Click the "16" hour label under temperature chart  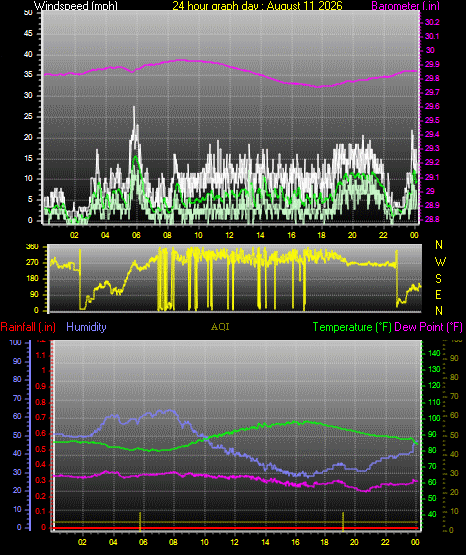coord(295,542)
